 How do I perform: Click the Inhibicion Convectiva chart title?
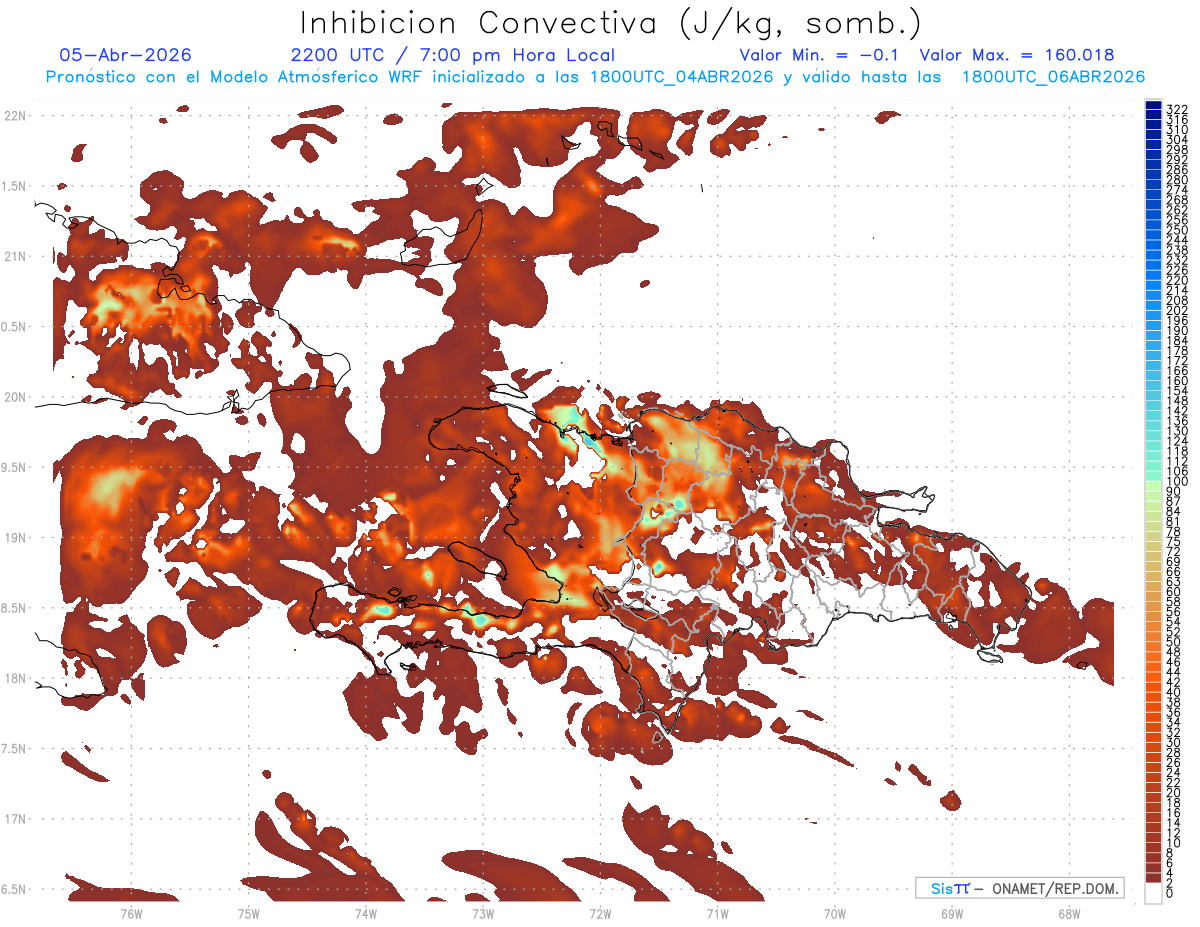612,23
